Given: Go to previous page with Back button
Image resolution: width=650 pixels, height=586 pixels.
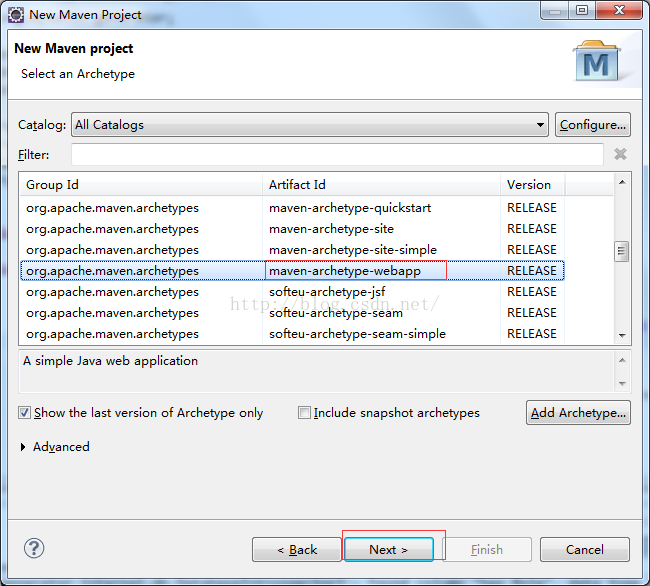Looking at the screenshot, I should [297, 550].
